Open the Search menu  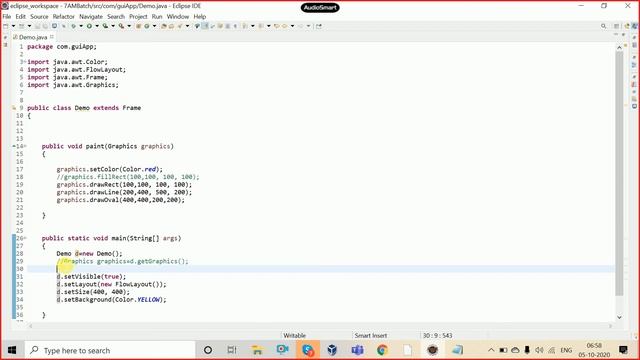tap(116, 17)
